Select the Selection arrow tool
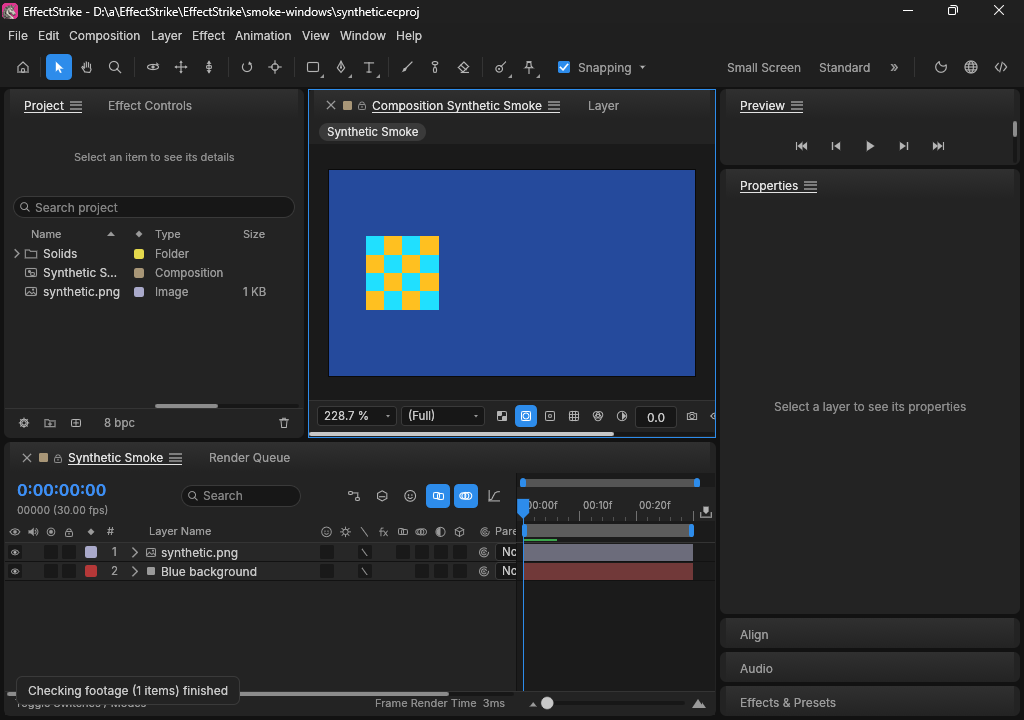The height and width of the screenshot is (720, 1024). (59, 67)
